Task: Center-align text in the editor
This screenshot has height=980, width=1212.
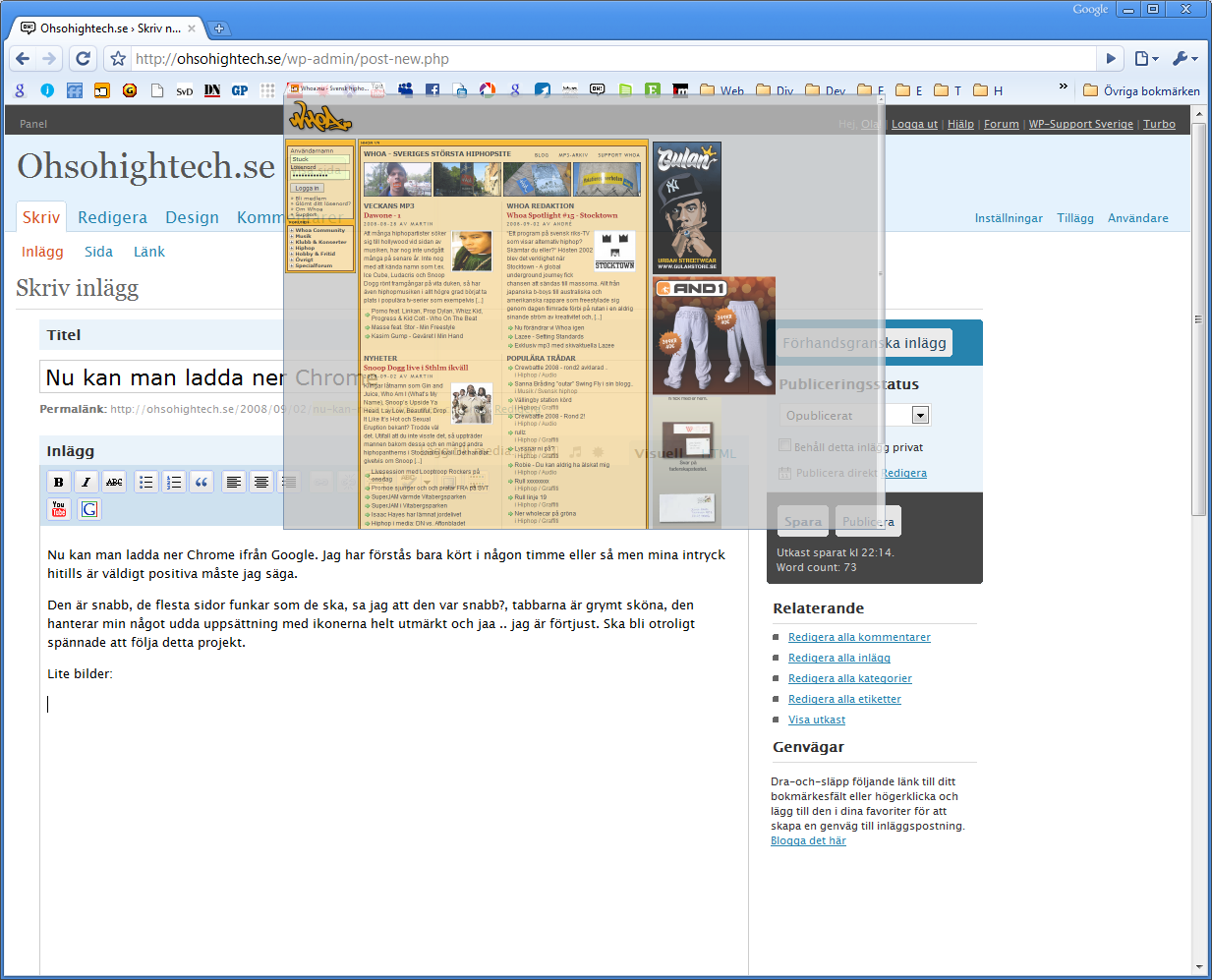Action: pos(260,482)
